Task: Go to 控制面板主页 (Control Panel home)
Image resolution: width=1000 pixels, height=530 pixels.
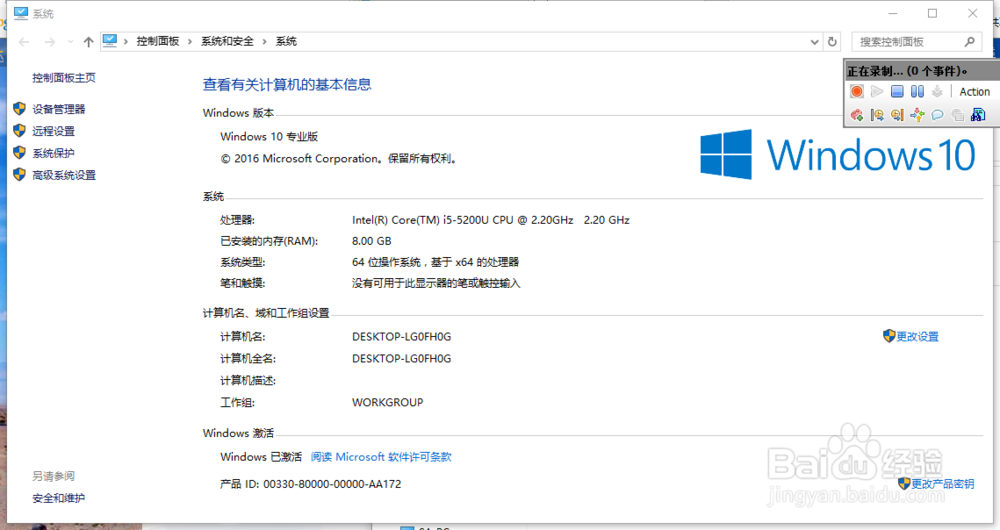Action: (64, 78)
